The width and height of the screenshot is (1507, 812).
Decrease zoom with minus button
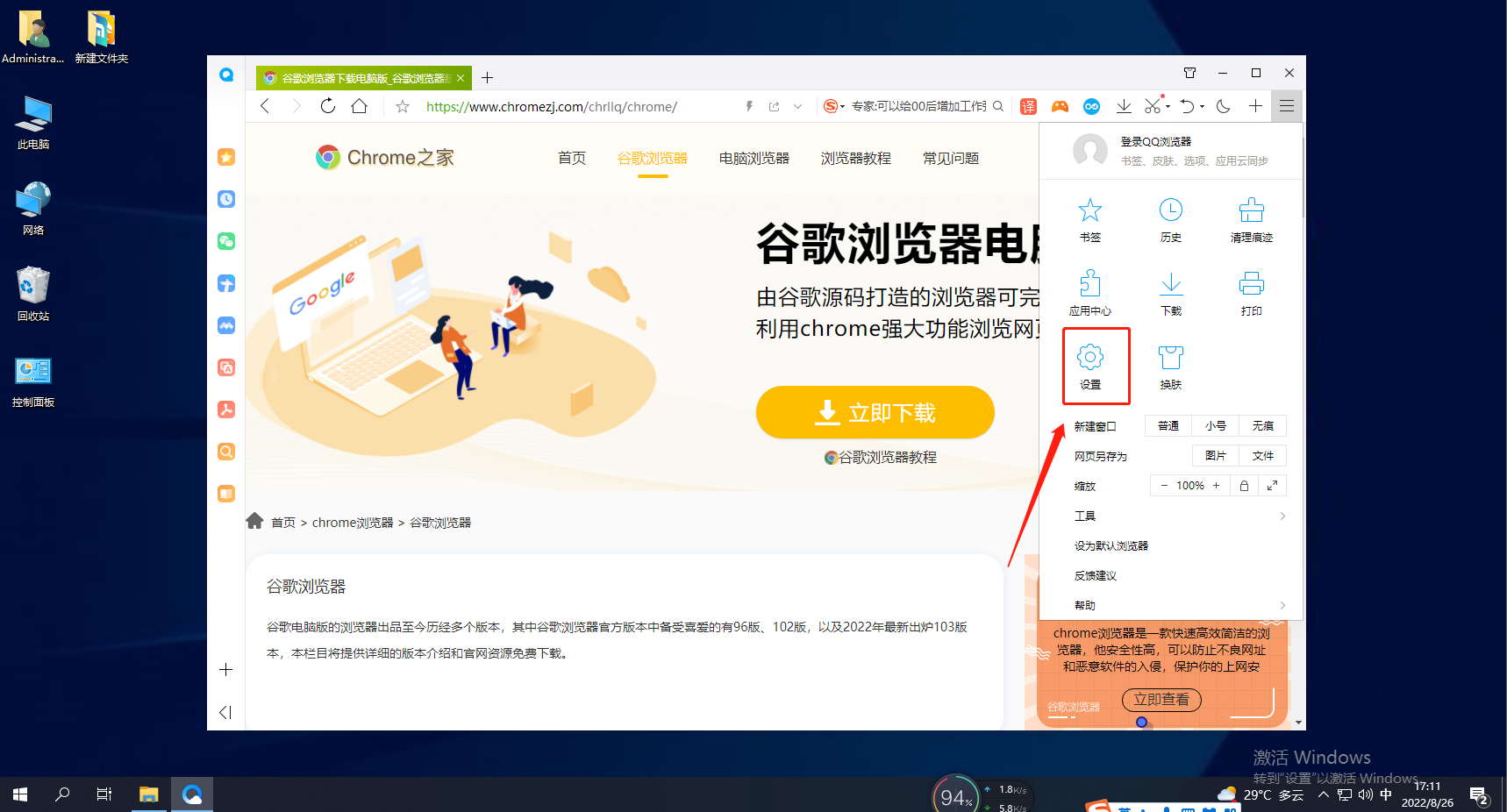[x=1164, y=485]
